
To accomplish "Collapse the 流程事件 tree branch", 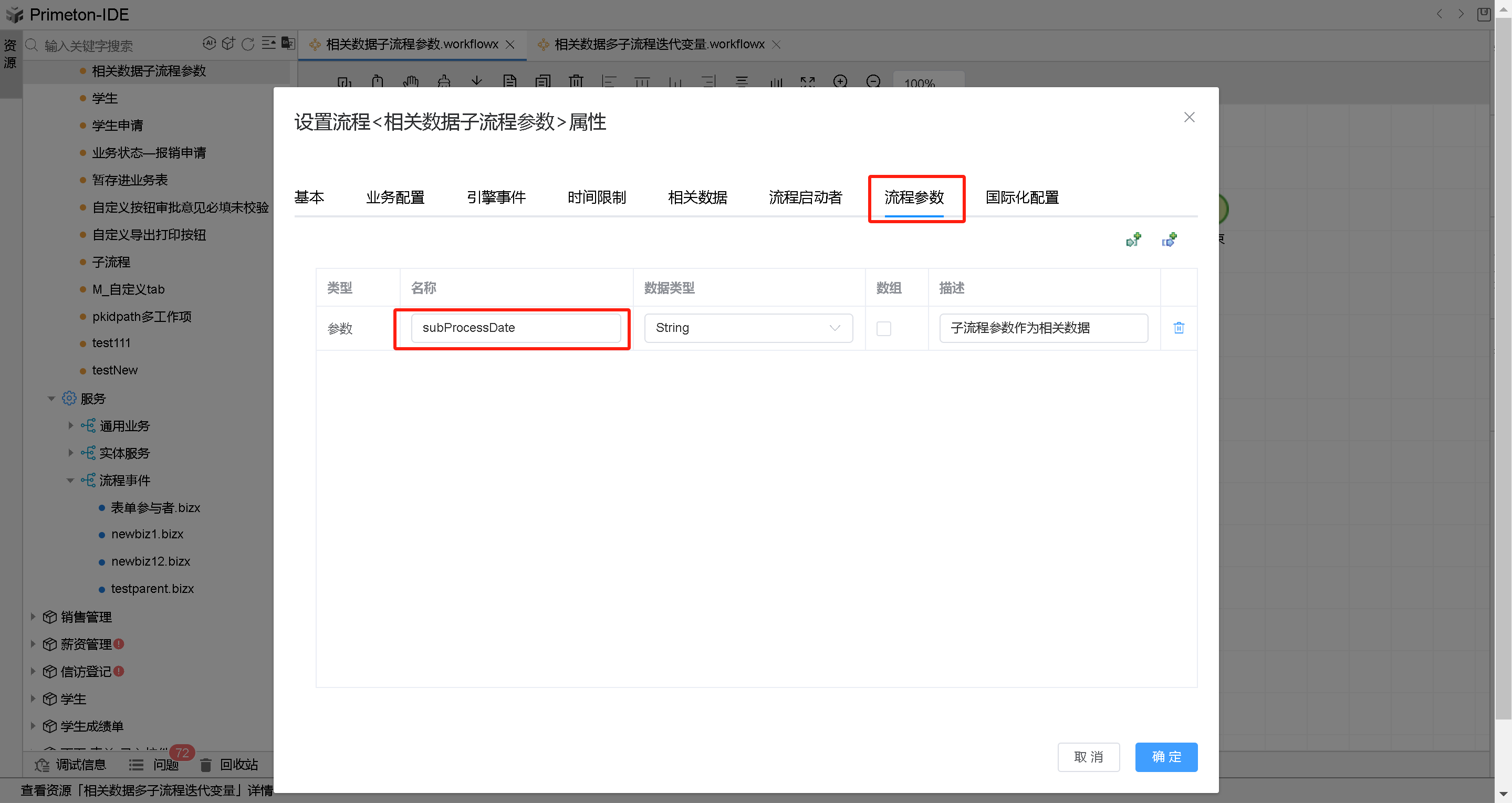I will click(x=70, y=480).
